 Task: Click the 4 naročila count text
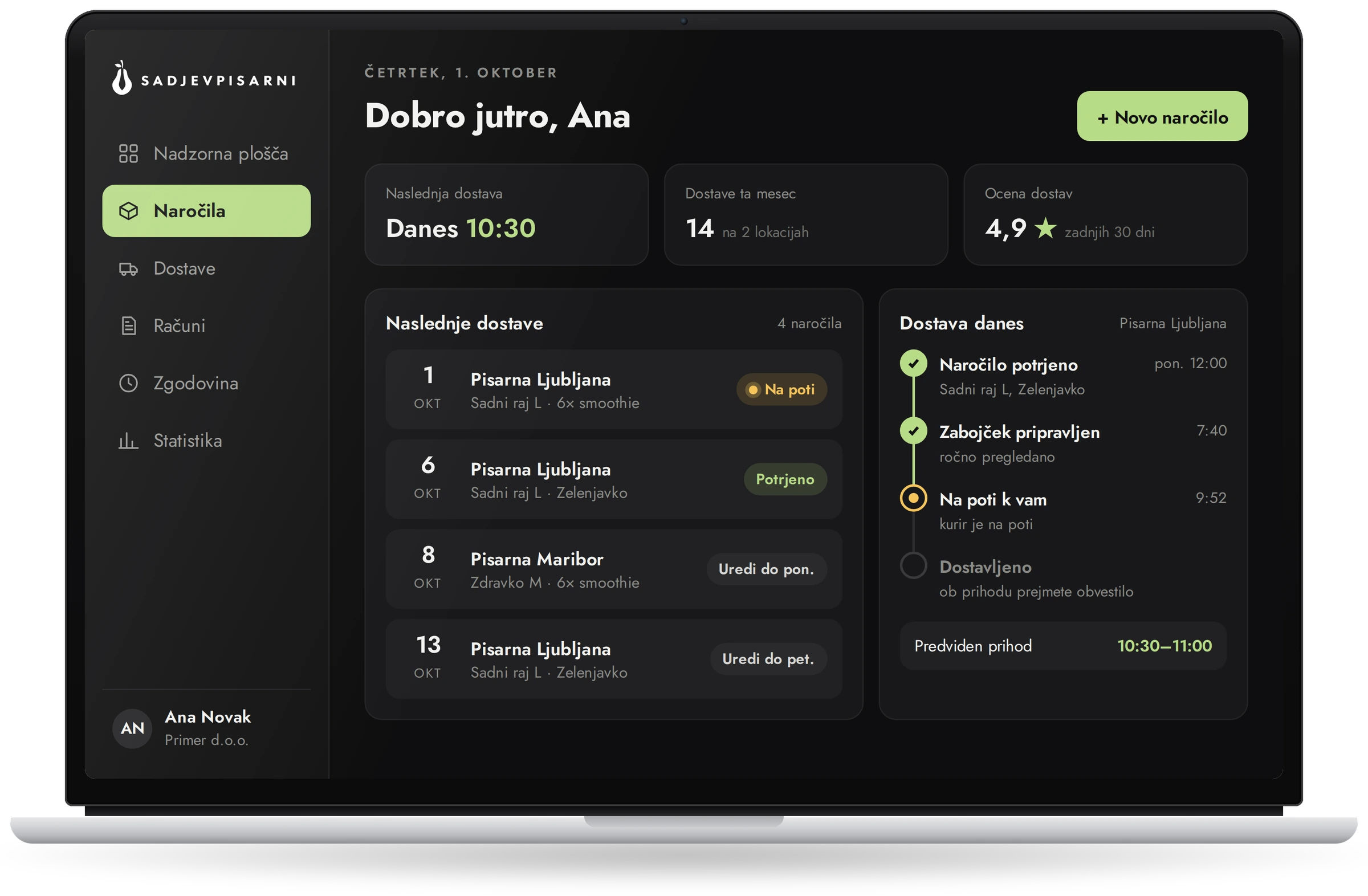pyautogui.click(x=809, y=323)
